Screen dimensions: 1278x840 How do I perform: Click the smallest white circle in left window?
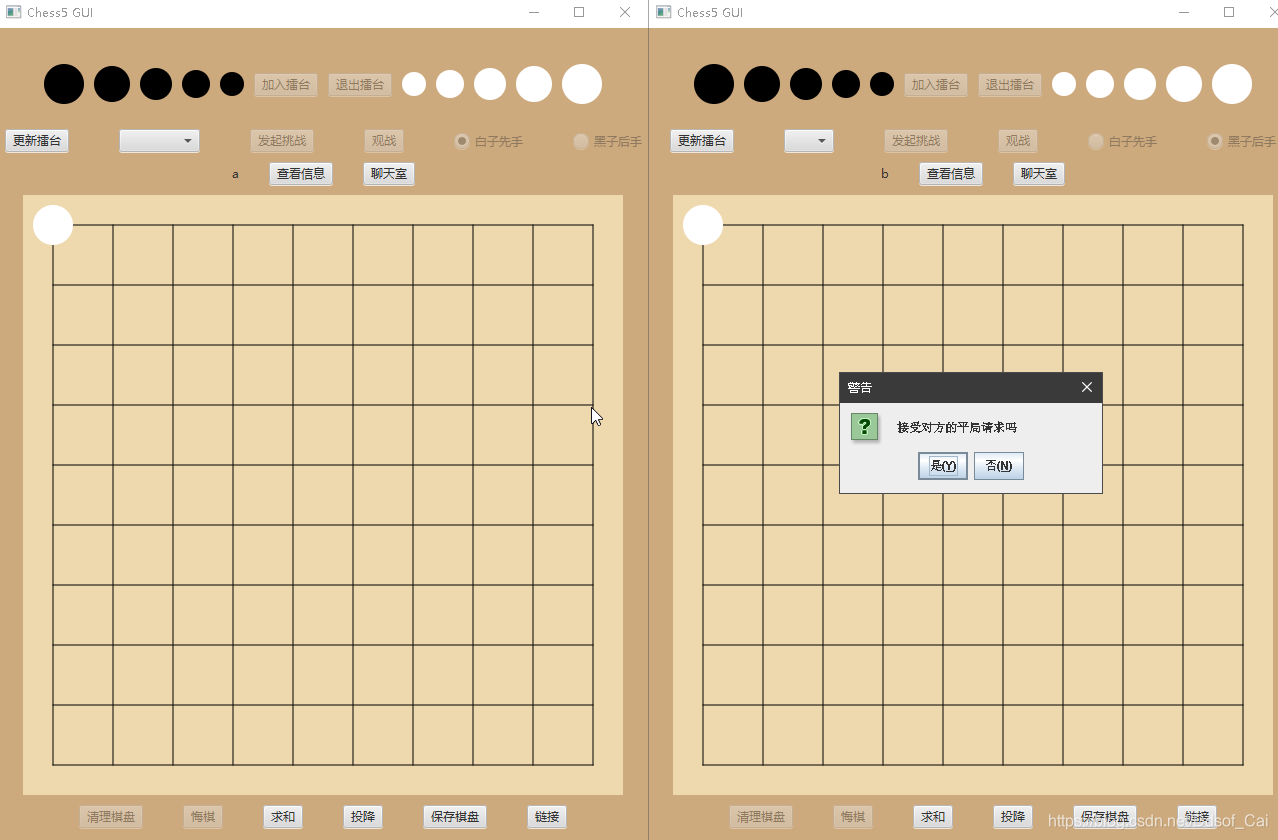414,84
